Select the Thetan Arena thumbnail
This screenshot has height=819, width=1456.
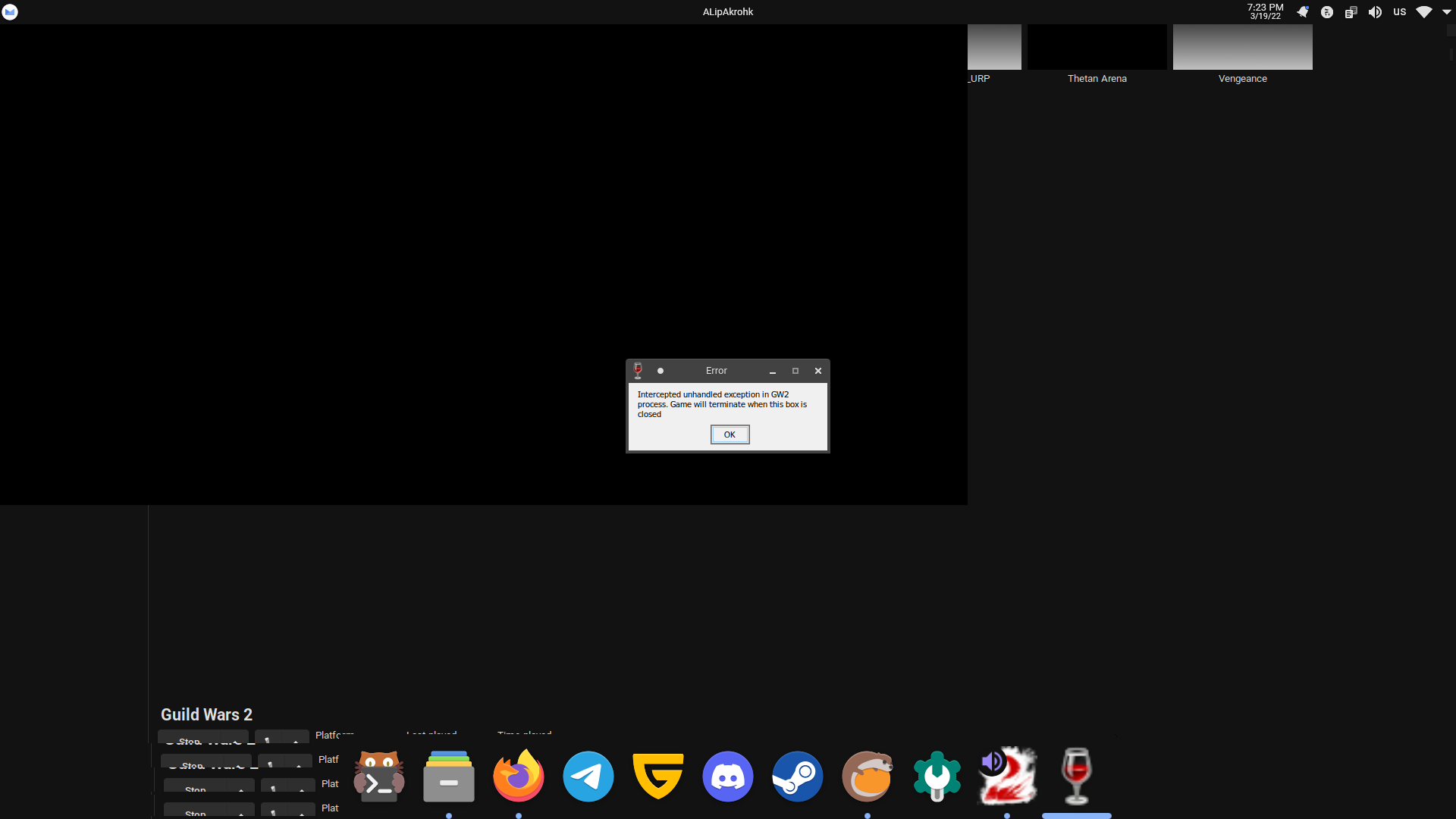click(1097, 47)
